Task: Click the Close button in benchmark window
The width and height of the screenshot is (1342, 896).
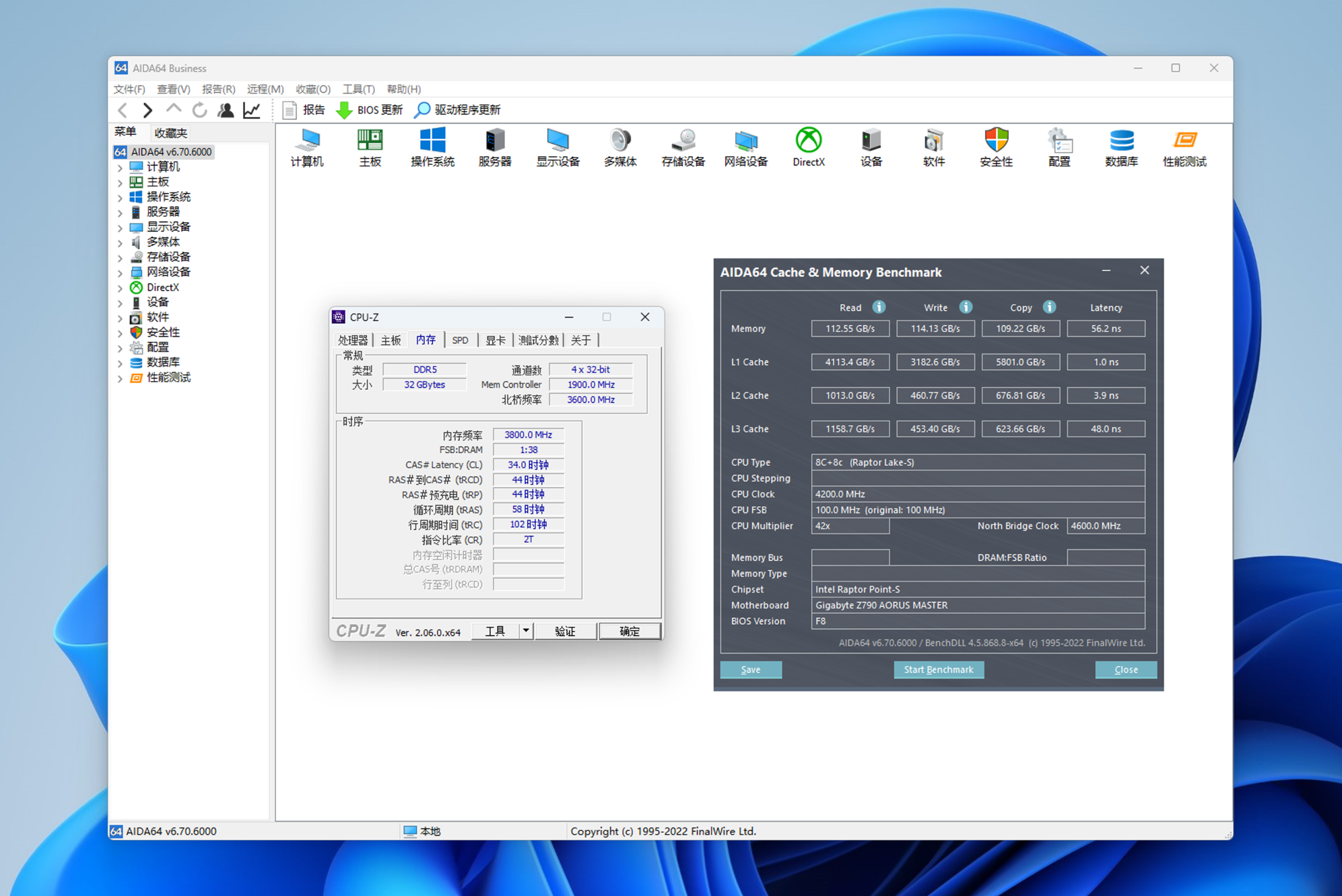Action: tap(1125, 669)
